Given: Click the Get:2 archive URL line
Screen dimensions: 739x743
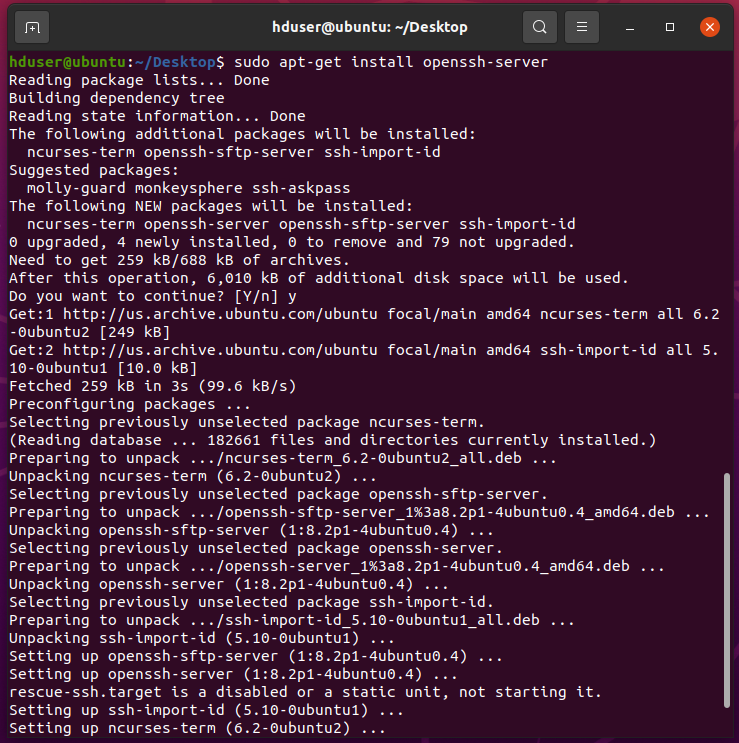Looking at the screenshot, I should pyautogui.click(x=364, y=359).
